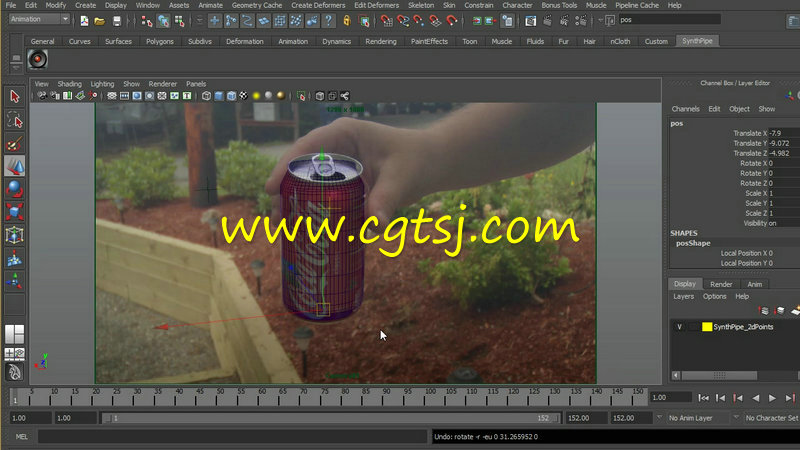Viewport: 800px width, 450px height.
Task: Open the No Anim Layer dropdown arrow
Action: [659, 418]
